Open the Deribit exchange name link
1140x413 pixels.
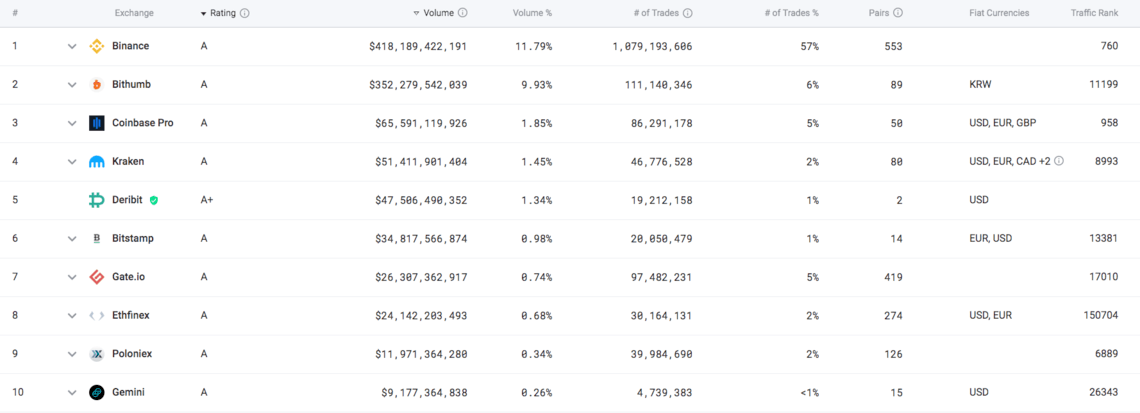coord(128,200)
